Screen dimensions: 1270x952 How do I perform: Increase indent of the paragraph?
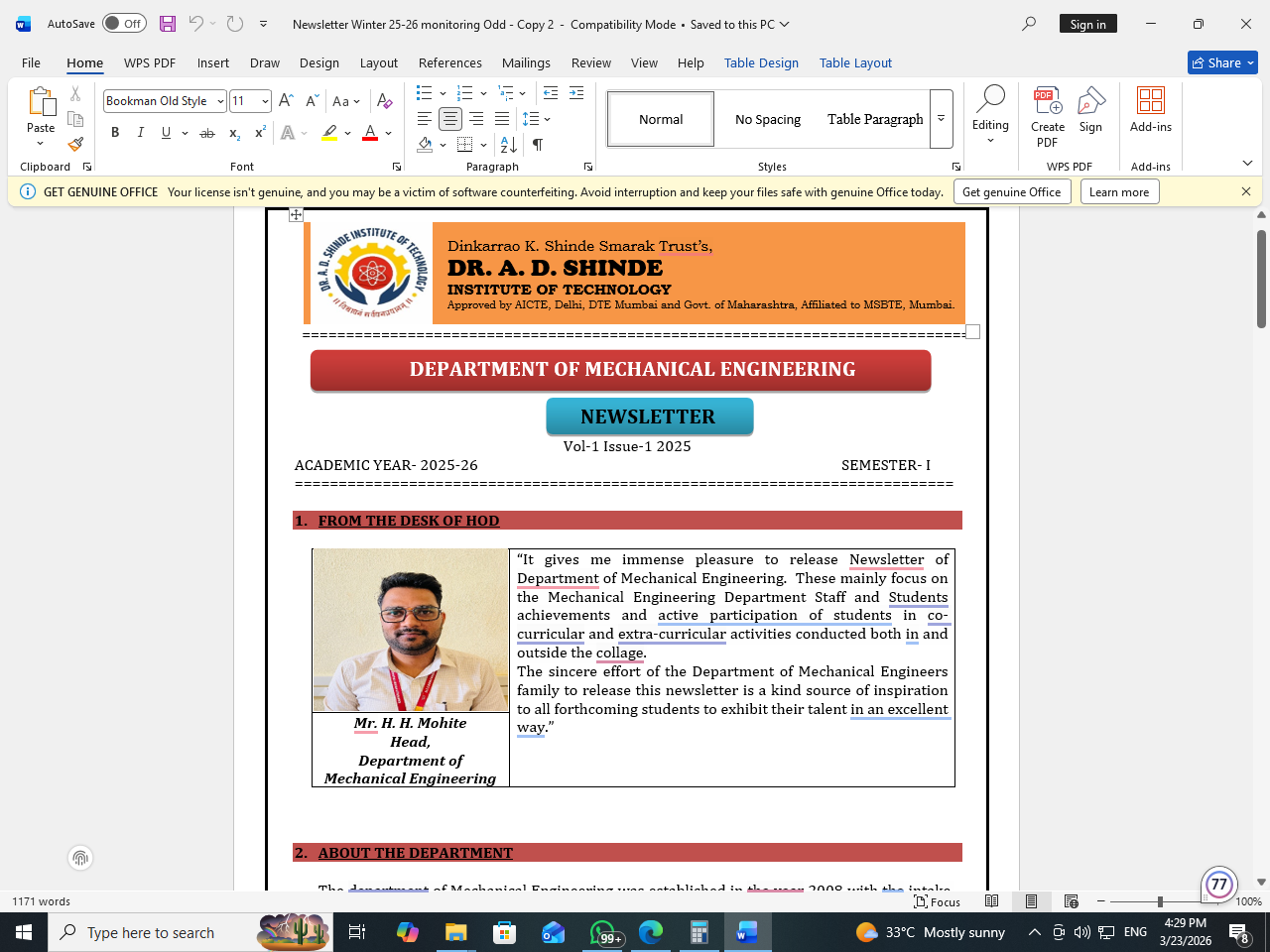[576, 93]
